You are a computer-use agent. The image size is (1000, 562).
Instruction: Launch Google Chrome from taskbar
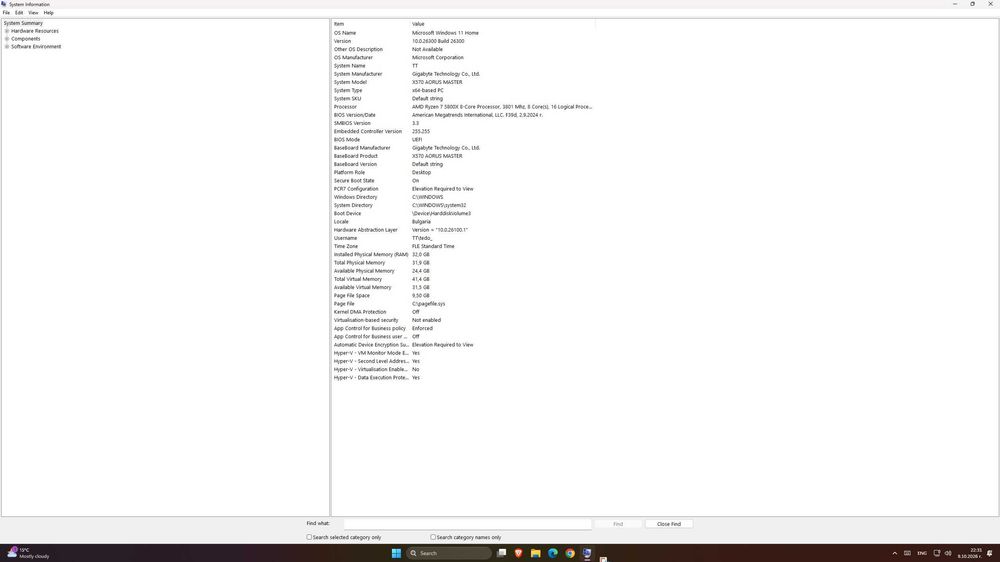pyautogui.click(x=570, y=553)
